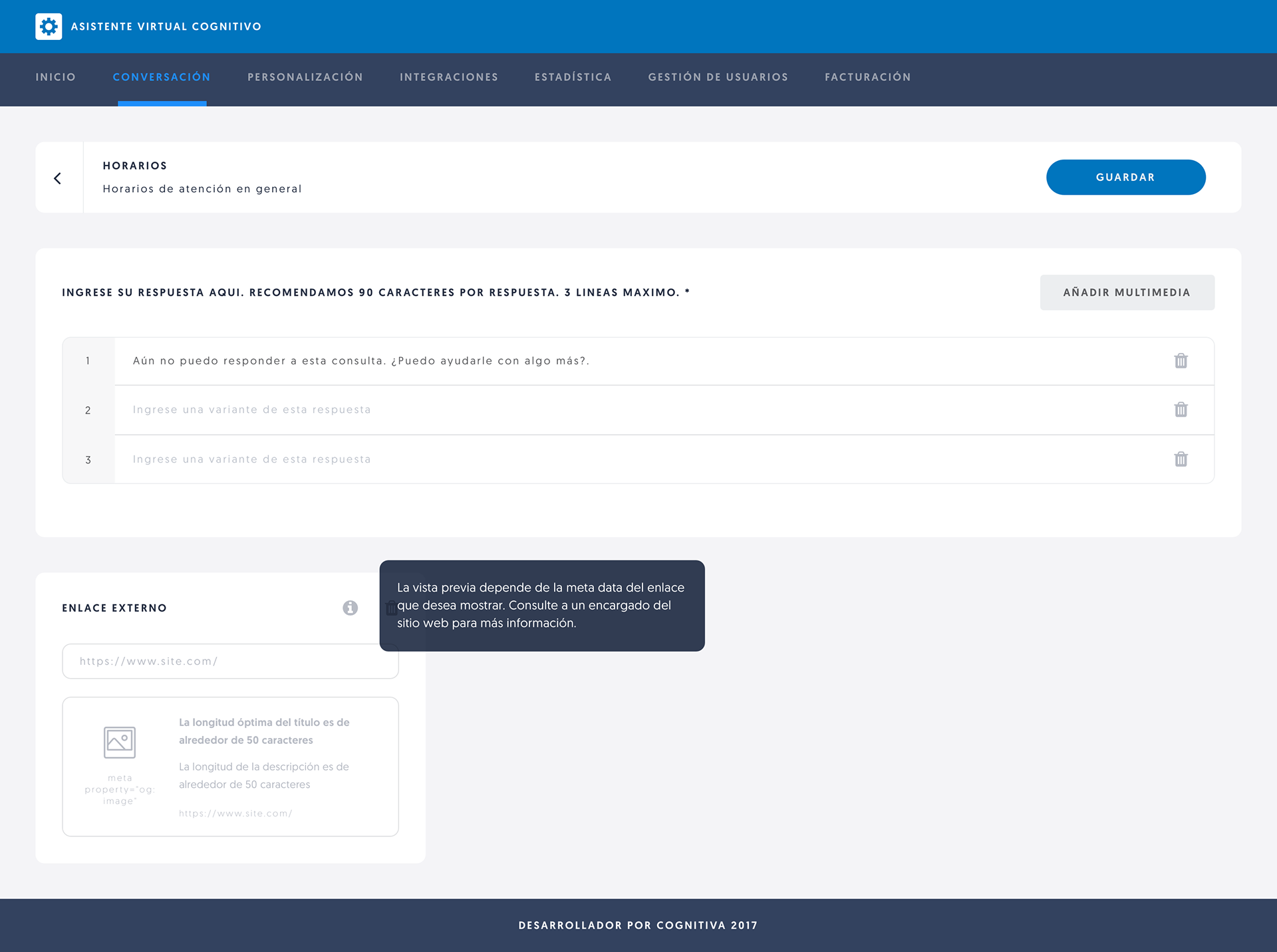Click the gear logo icon in header

(x=49, y=27)
